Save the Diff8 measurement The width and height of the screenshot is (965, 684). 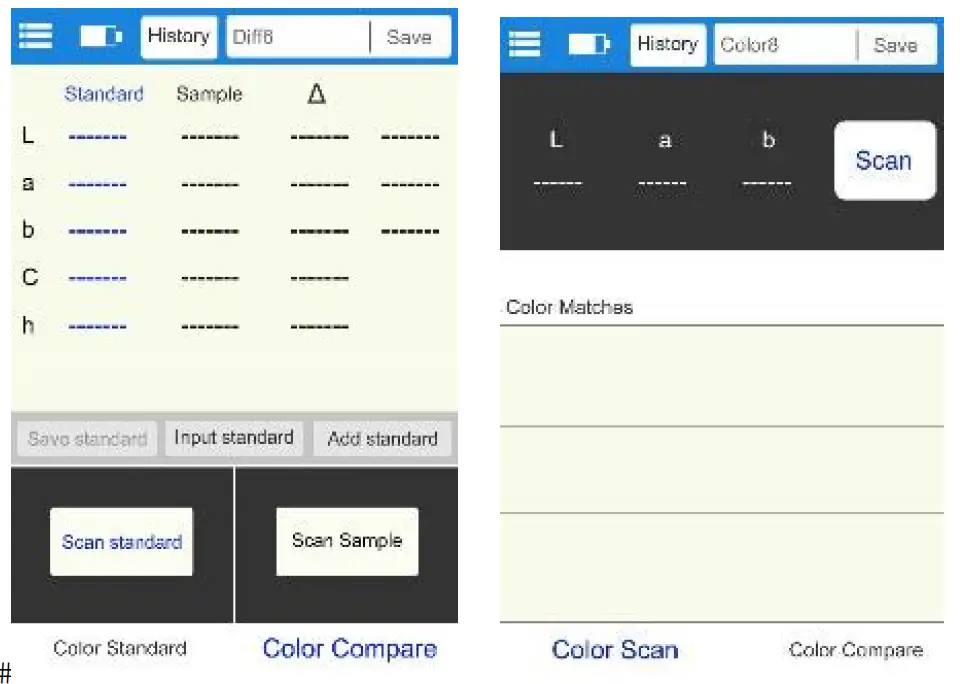click(x=409, y=37)
